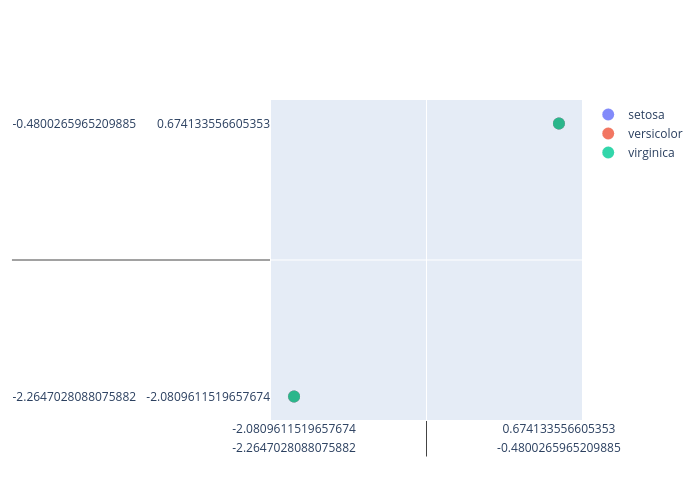Click the black vertical divider below plot
The width and height of the screenshot is (700, 500).
[x=426, y=439]
